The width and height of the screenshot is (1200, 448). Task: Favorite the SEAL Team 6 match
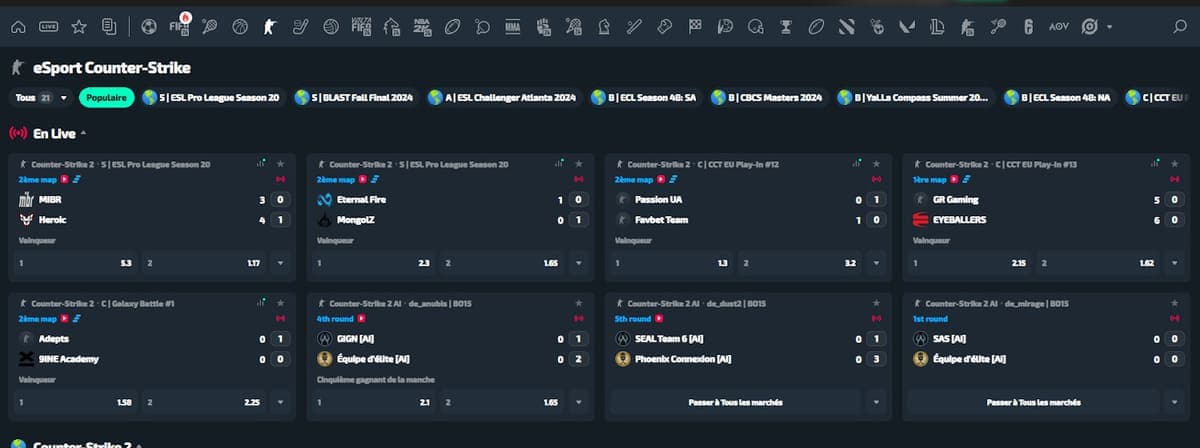coord(877,302)
